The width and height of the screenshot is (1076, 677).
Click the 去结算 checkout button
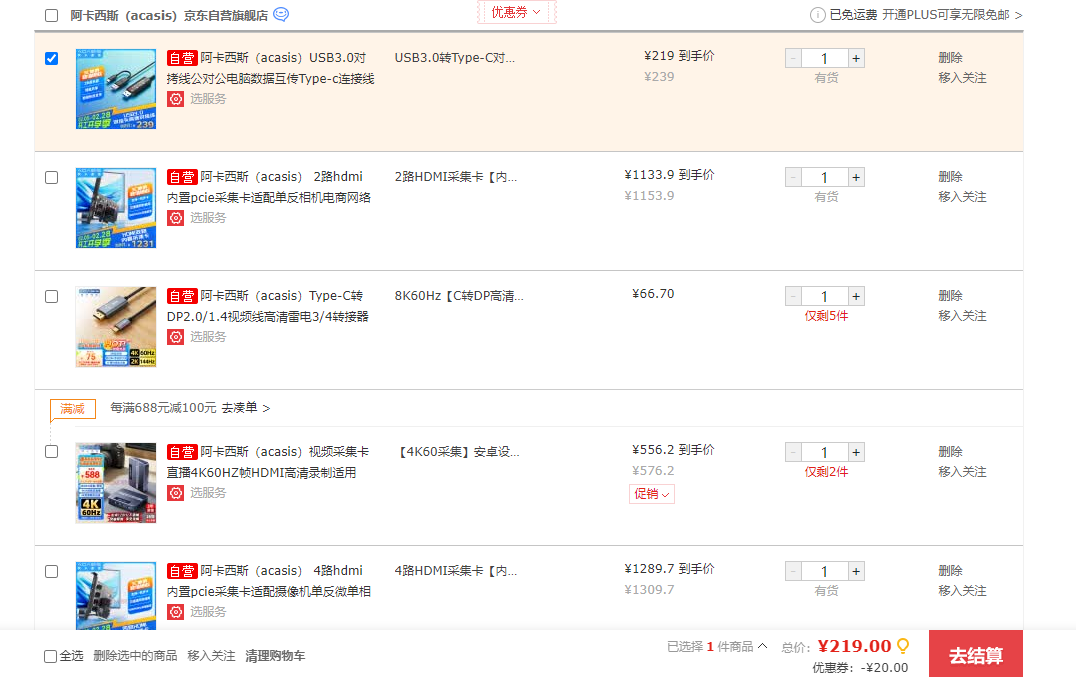975,655
